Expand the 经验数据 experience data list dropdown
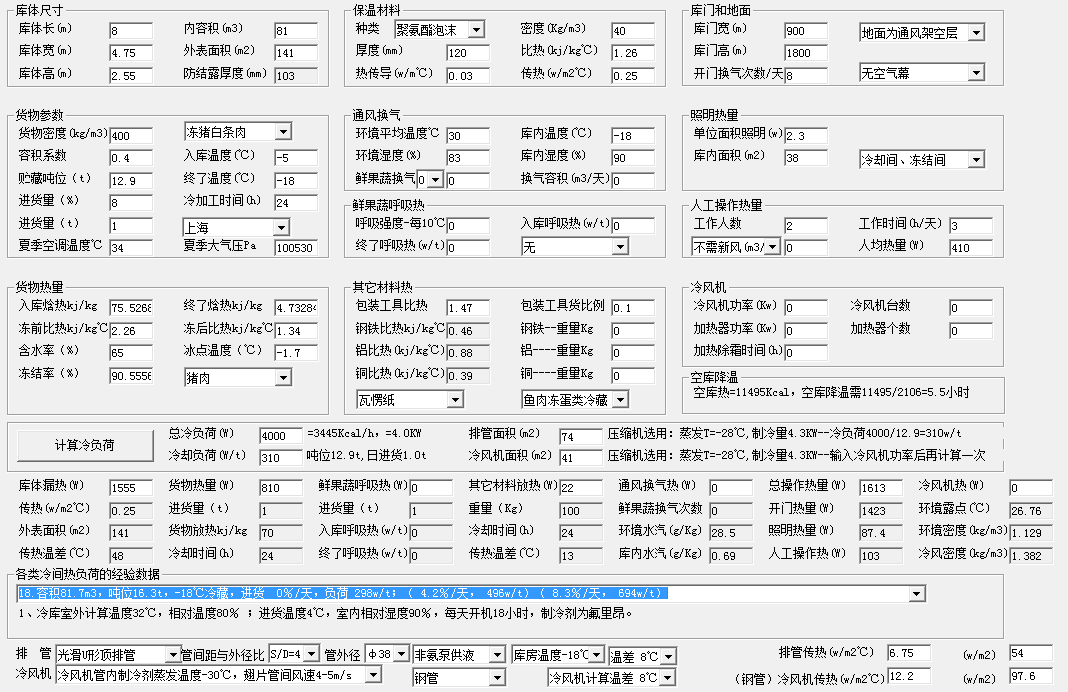1068x692 pixels. pos(916,594)
